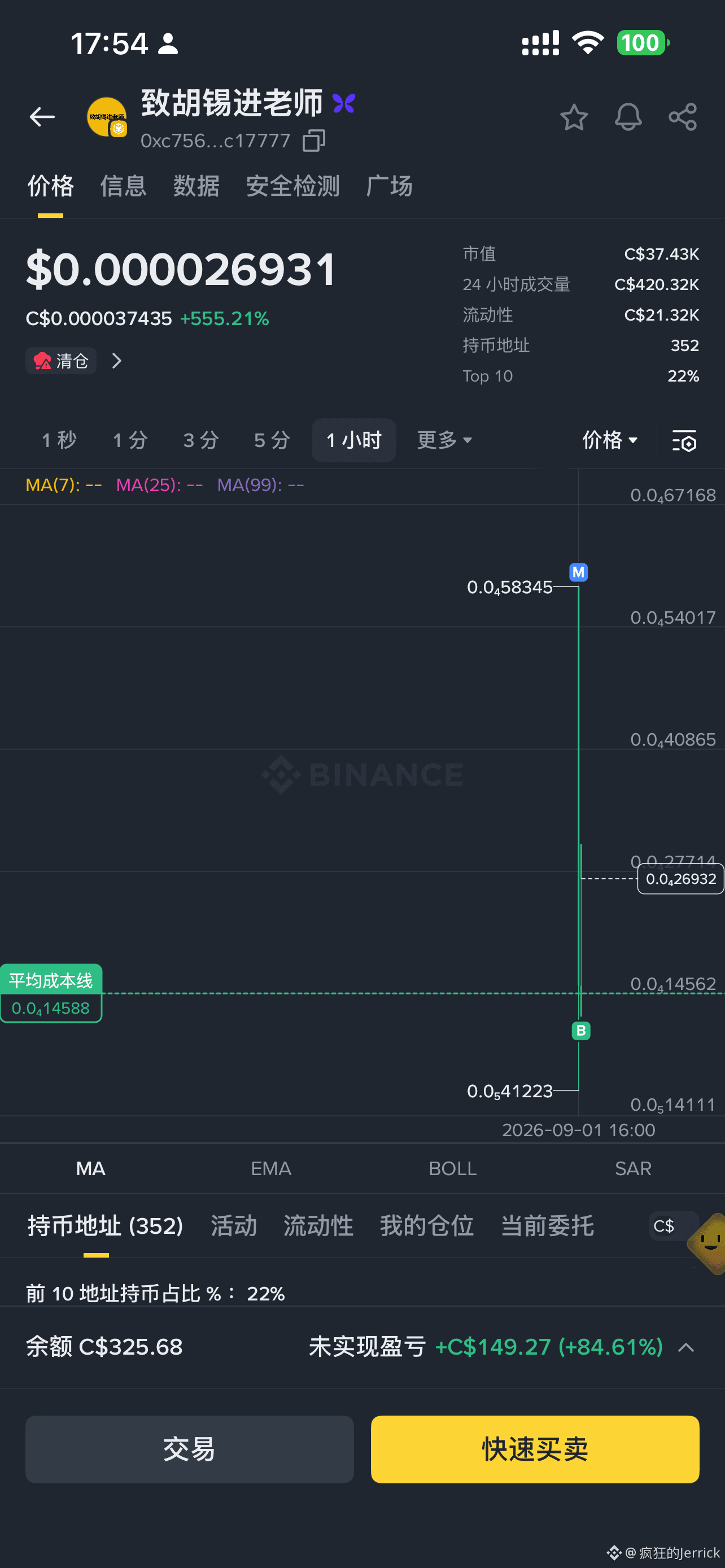Switch to the 安全检测 tab
725x1568 pixels.
point(293,186)
